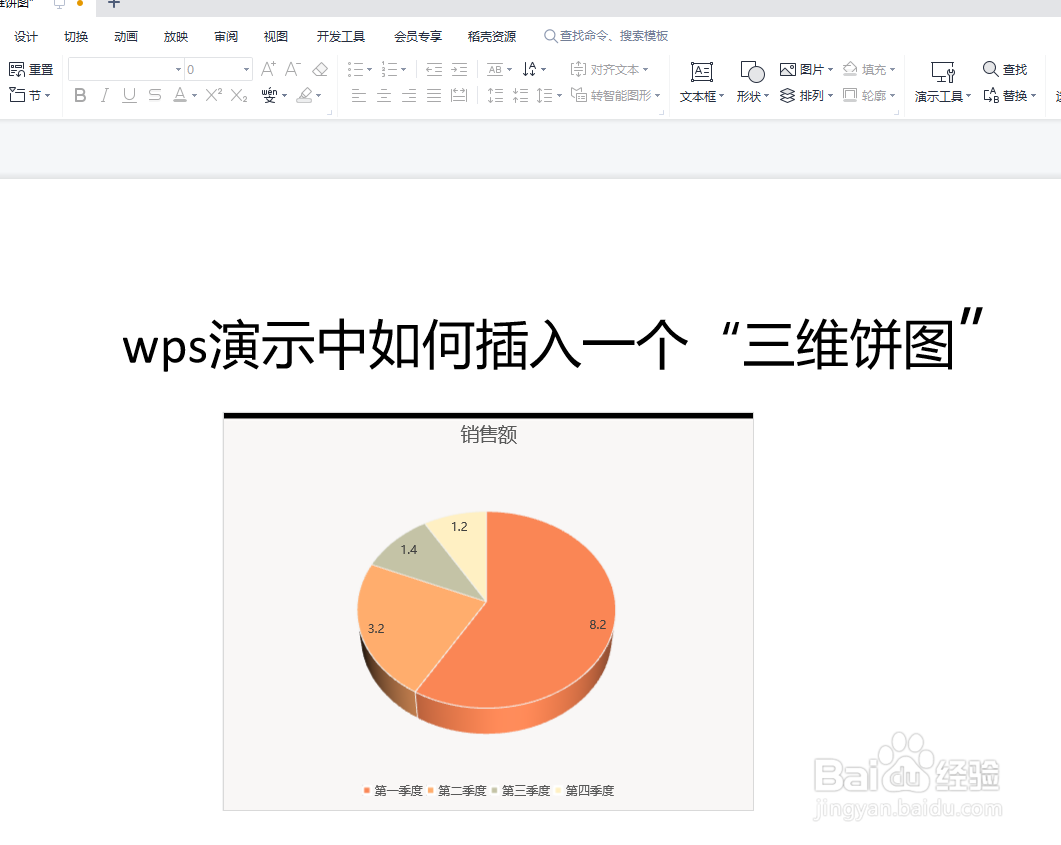Insert a 文本框 text box
This screenshot has height=845, width=1061.
pyautogui.click(x=702, y=83)
